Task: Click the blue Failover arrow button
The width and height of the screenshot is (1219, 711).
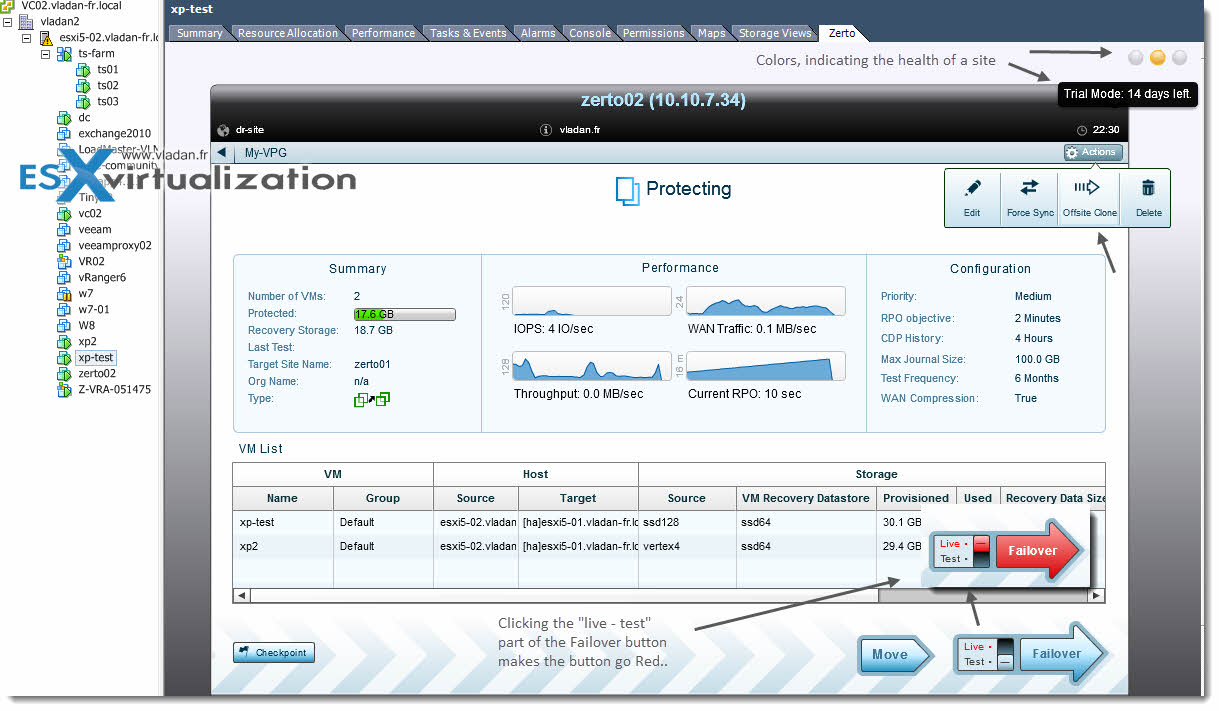Action: (x=1064, y=654)
